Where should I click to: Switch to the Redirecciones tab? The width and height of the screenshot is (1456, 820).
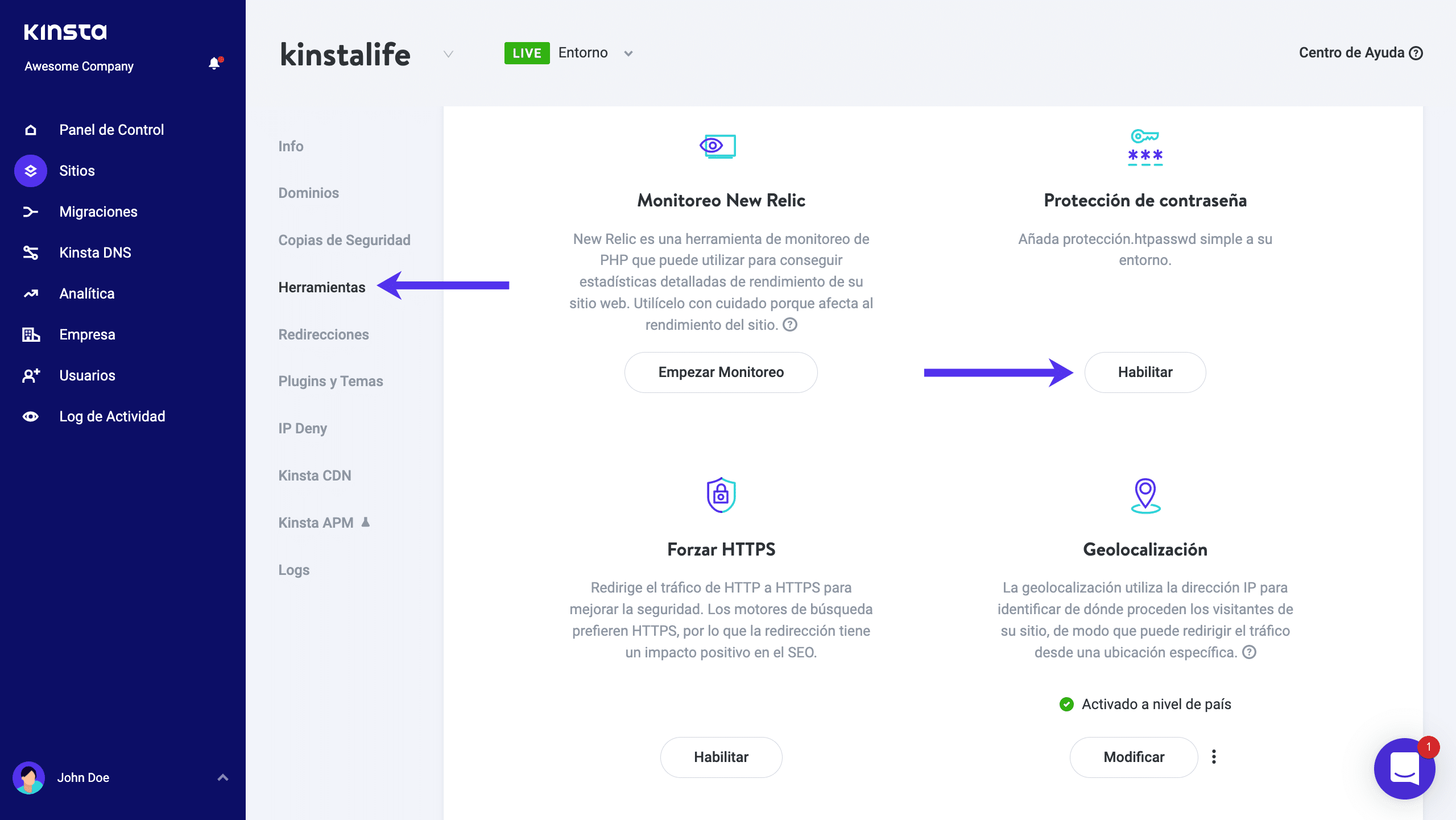(x=323, y=334)
